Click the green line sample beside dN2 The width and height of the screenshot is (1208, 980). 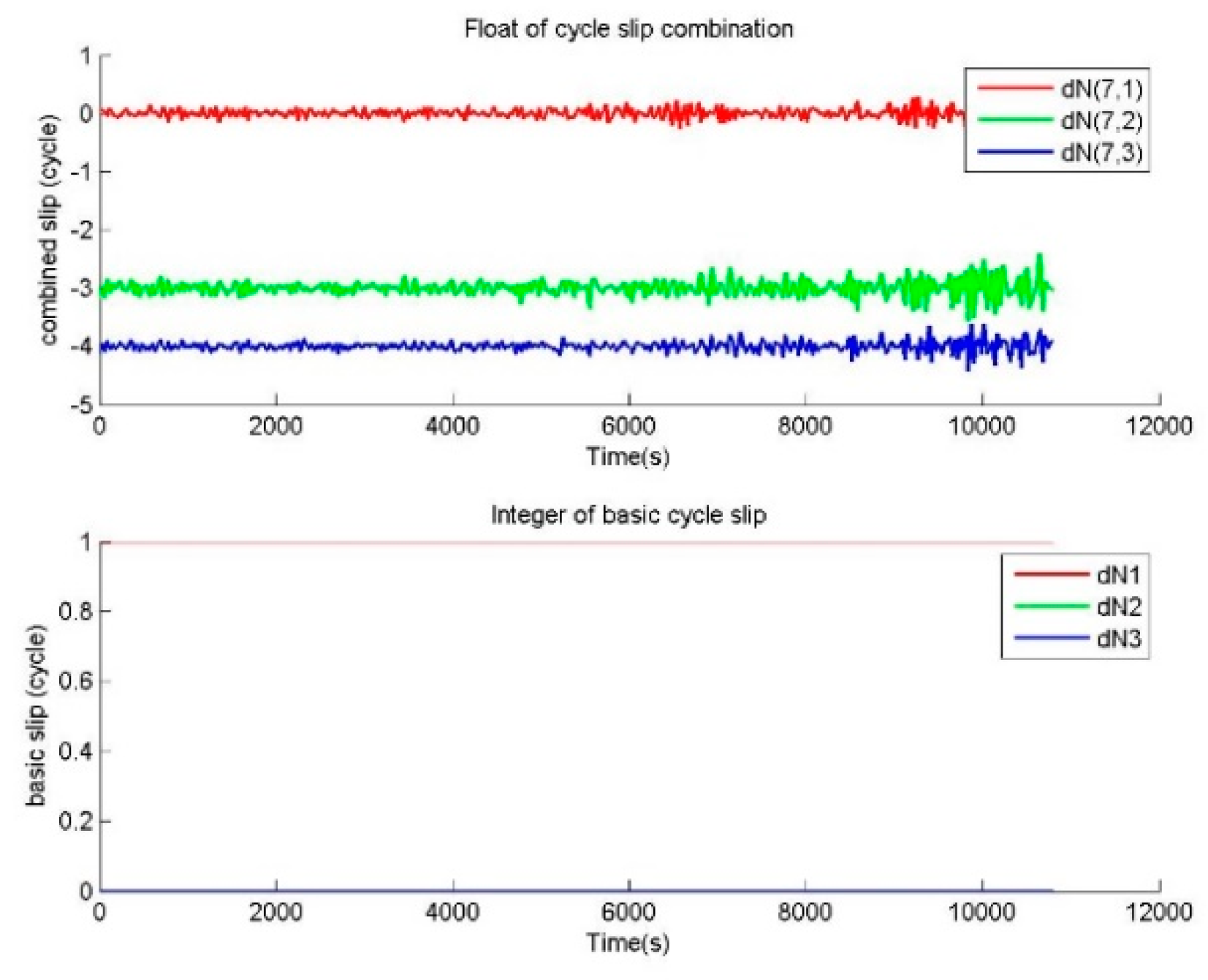coord(1052,607)
